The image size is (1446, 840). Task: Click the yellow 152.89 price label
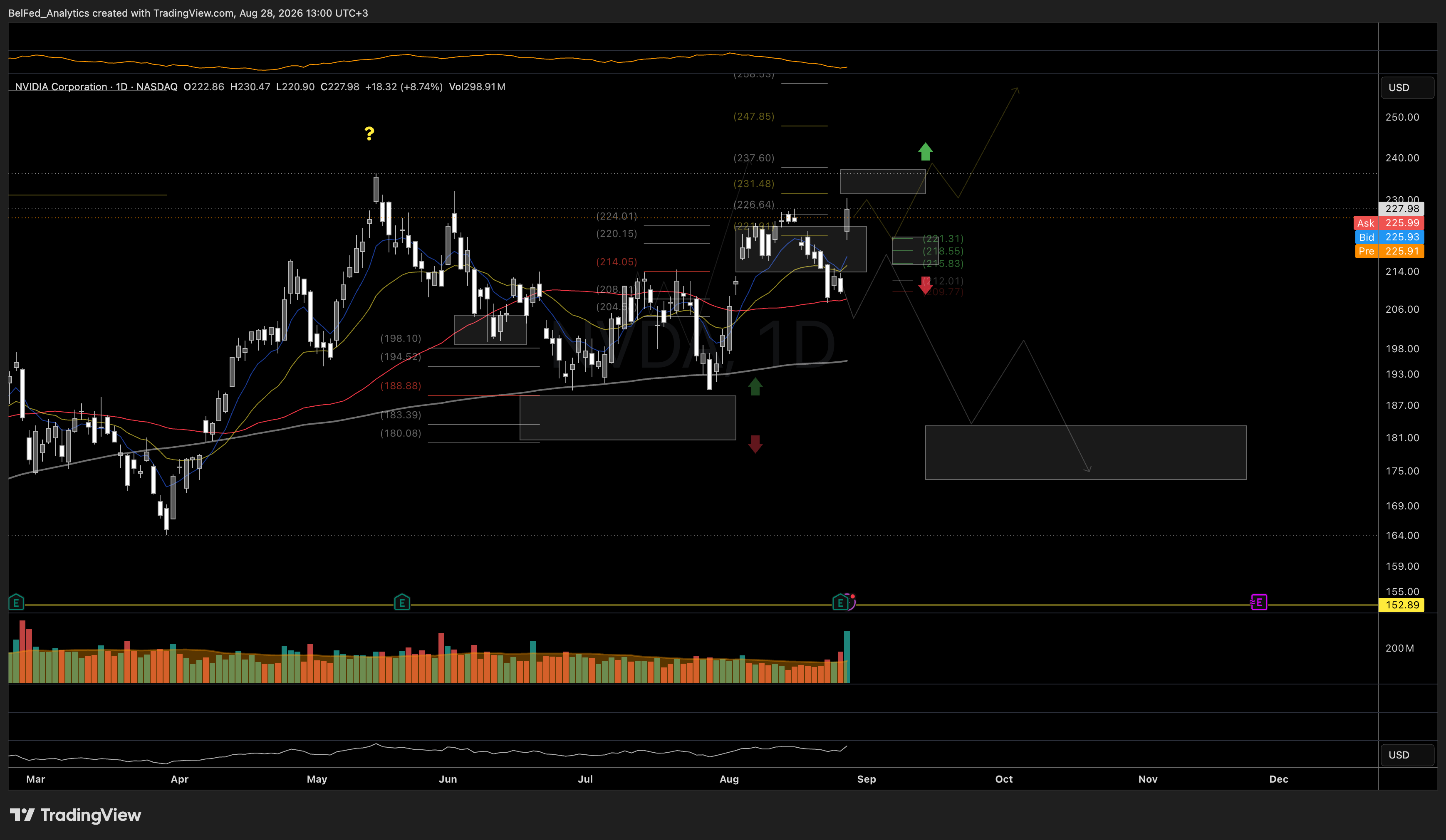[1401, 605]
